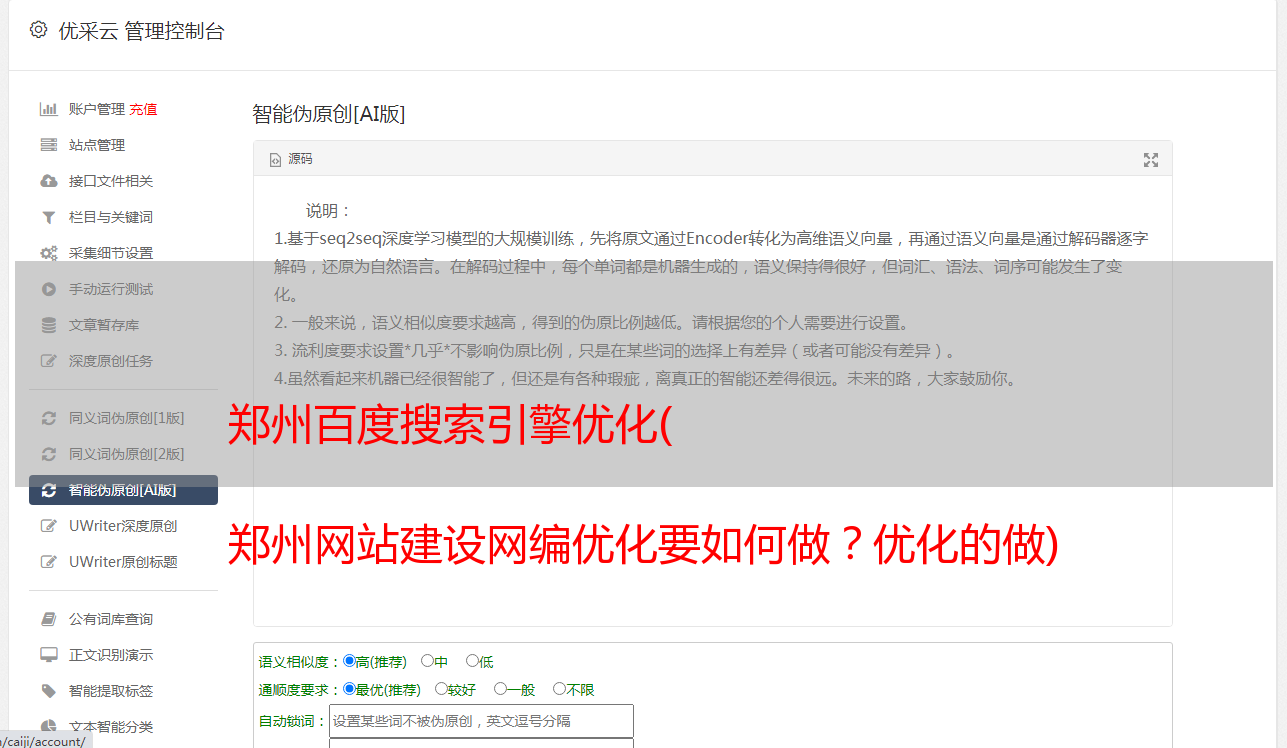The width and height of the screenshot is (1287, 748).
Task: Open 同义词伪原创[1版] menu item
Action: (x=126, y=418)
